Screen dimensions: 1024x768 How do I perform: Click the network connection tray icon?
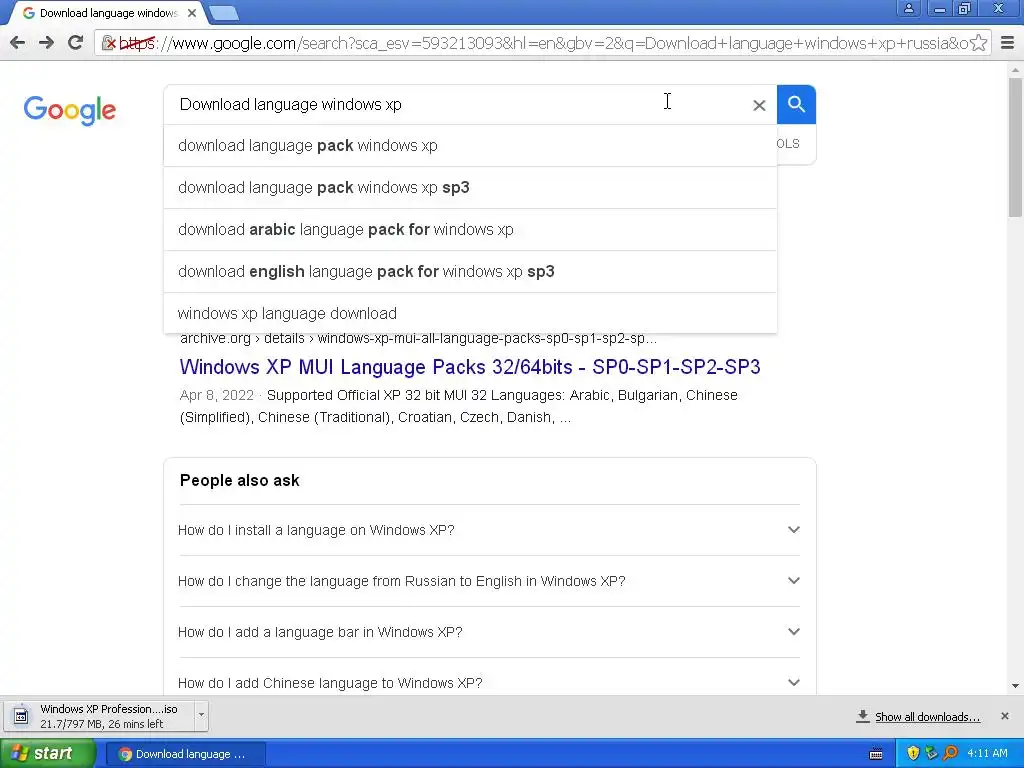point(931,754)
